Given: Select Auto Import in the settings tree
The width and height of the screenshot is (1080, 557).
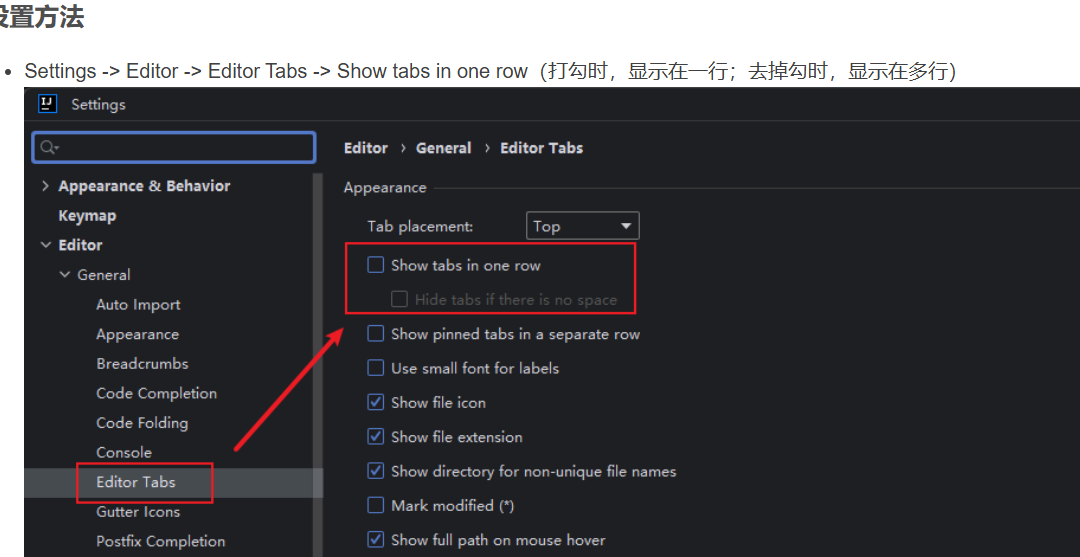Looking at the screenshot, I should click(138, 304).
